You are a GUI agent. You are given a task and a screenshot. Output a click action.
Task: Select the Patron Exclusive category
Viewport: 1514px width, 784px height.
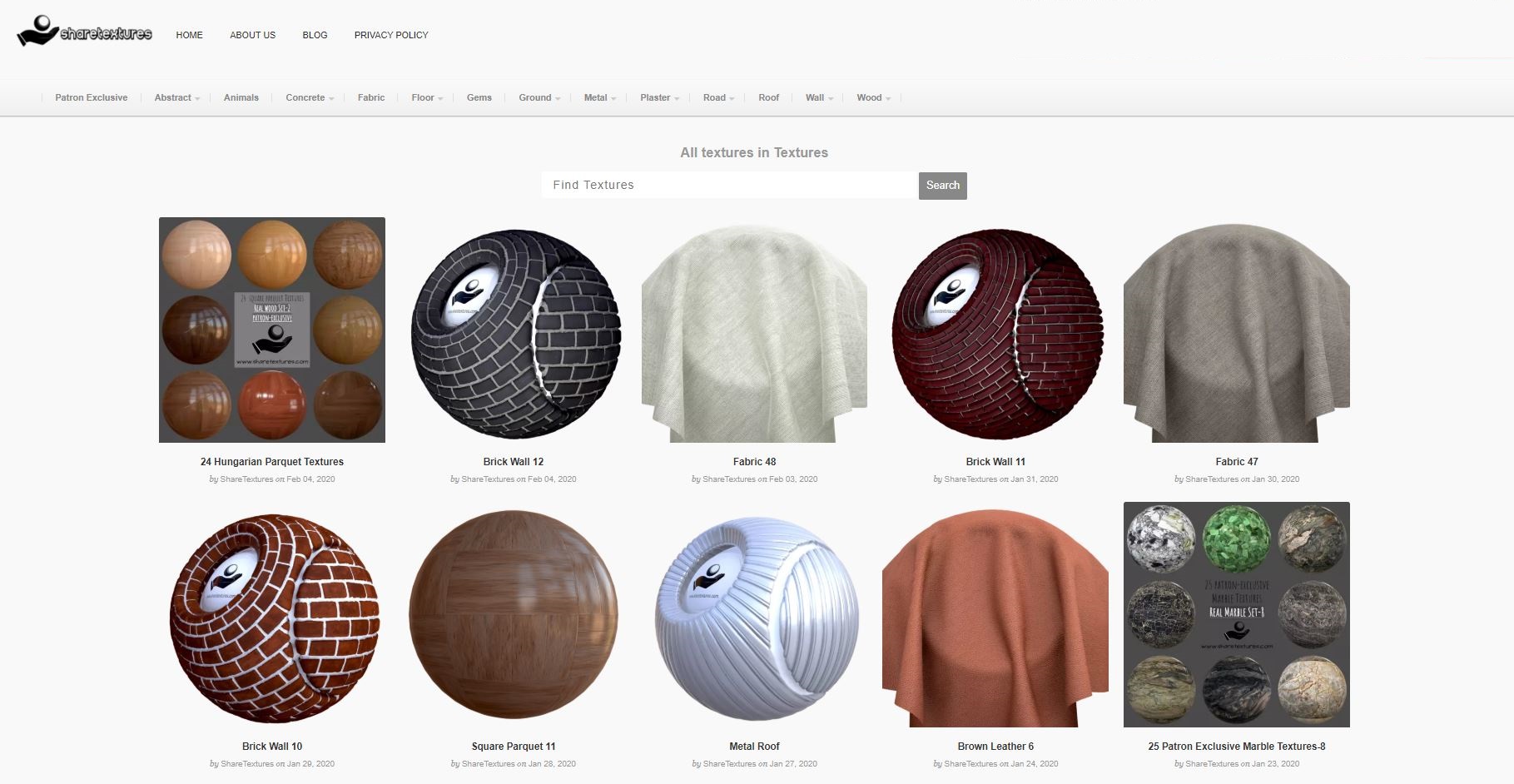pos(91,97)
